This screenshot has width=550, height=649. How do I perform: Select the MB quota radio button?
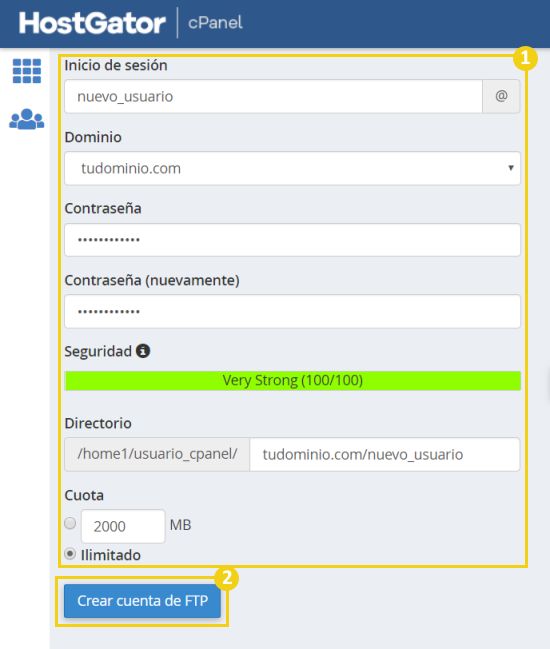pyautogui.click(x=70, y=523)
